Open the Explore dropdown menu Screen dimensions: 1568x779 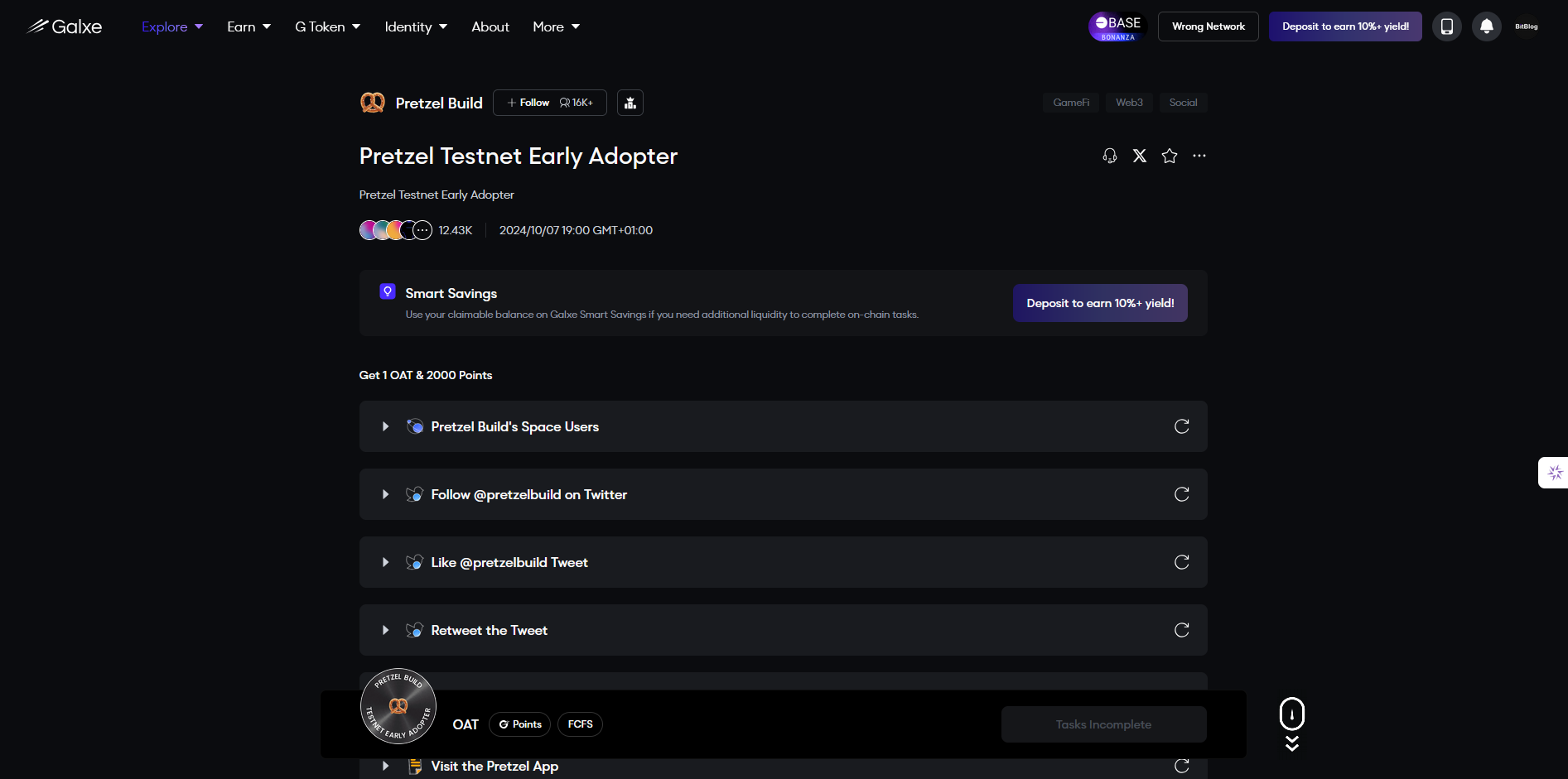pos(171,26)
